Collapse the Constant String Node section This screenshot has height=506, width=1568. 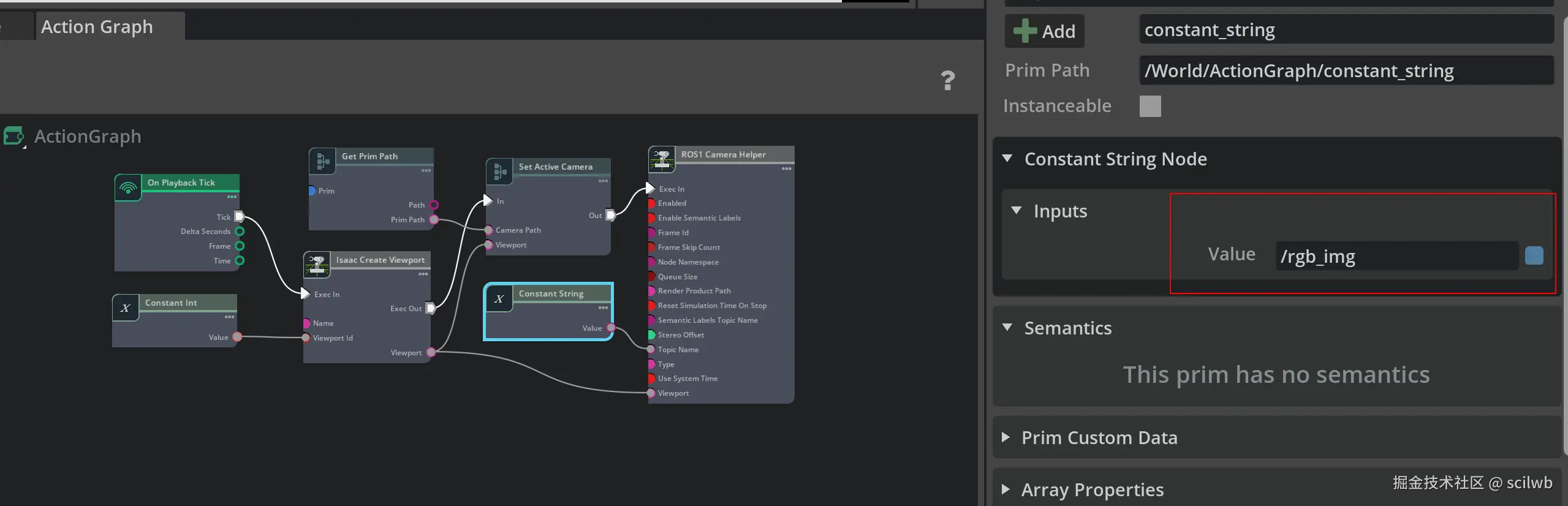[x=1007, y=159]
